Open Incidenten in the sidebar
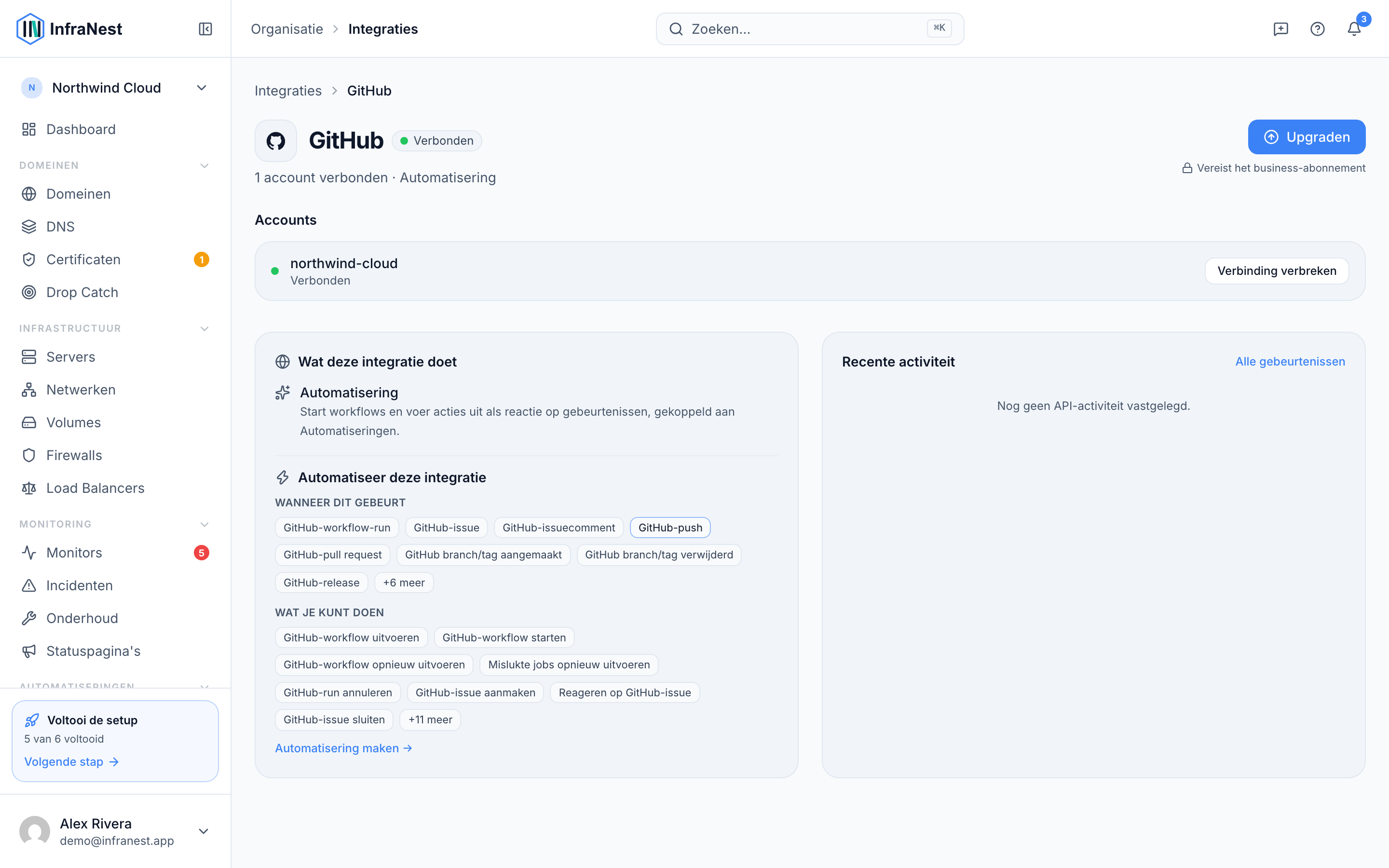This screenshot has height=868, width=1389. (115, 585)
